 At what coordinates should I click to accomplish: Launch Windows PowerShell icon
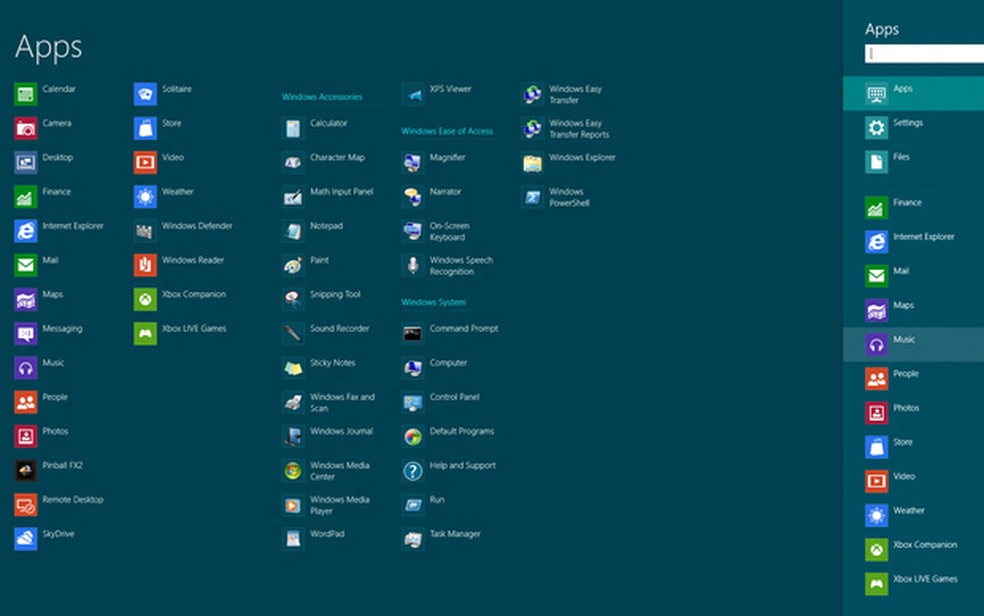click(533, 197)
